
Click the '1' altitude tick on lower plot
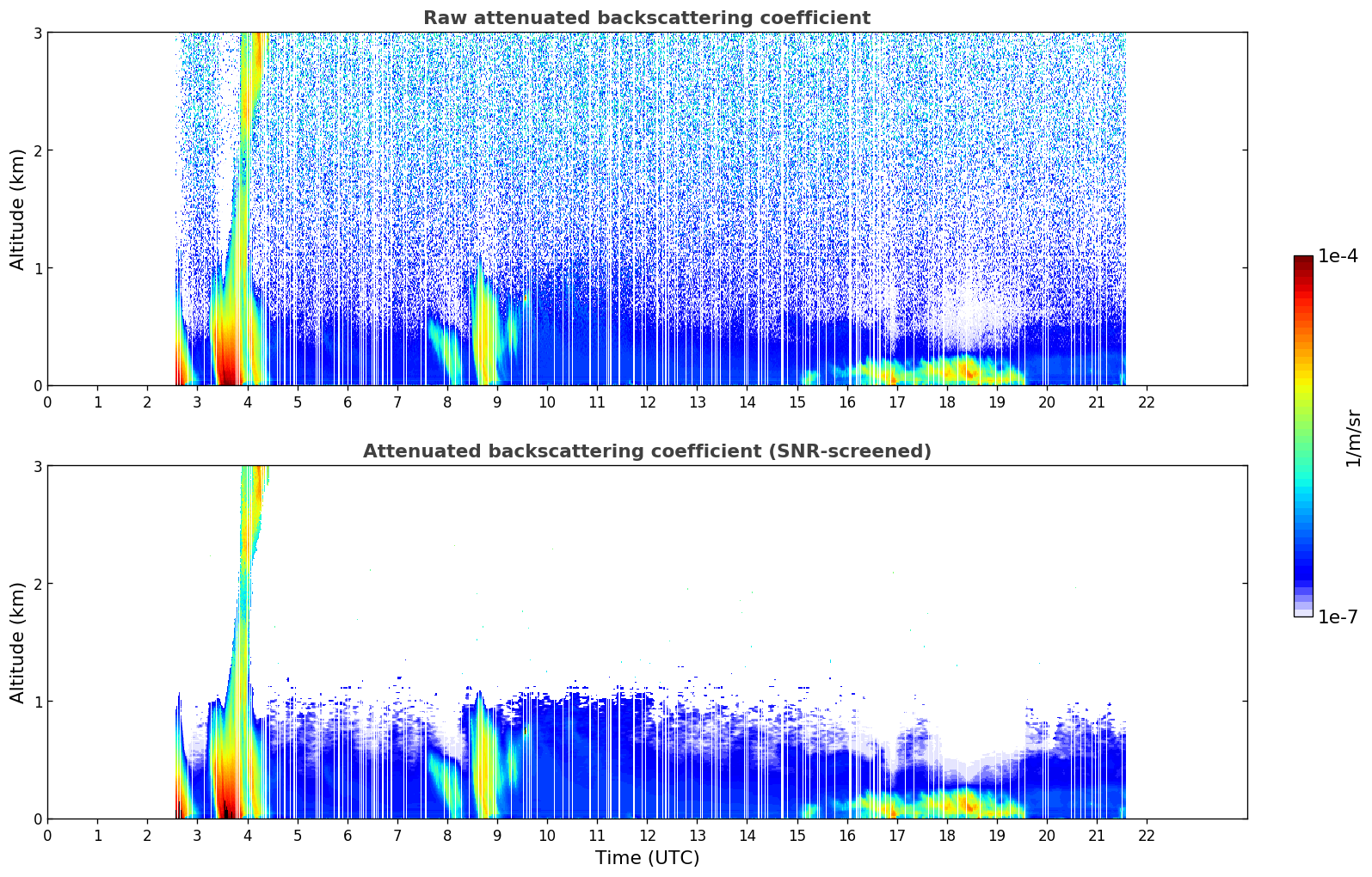coord(37,702)
